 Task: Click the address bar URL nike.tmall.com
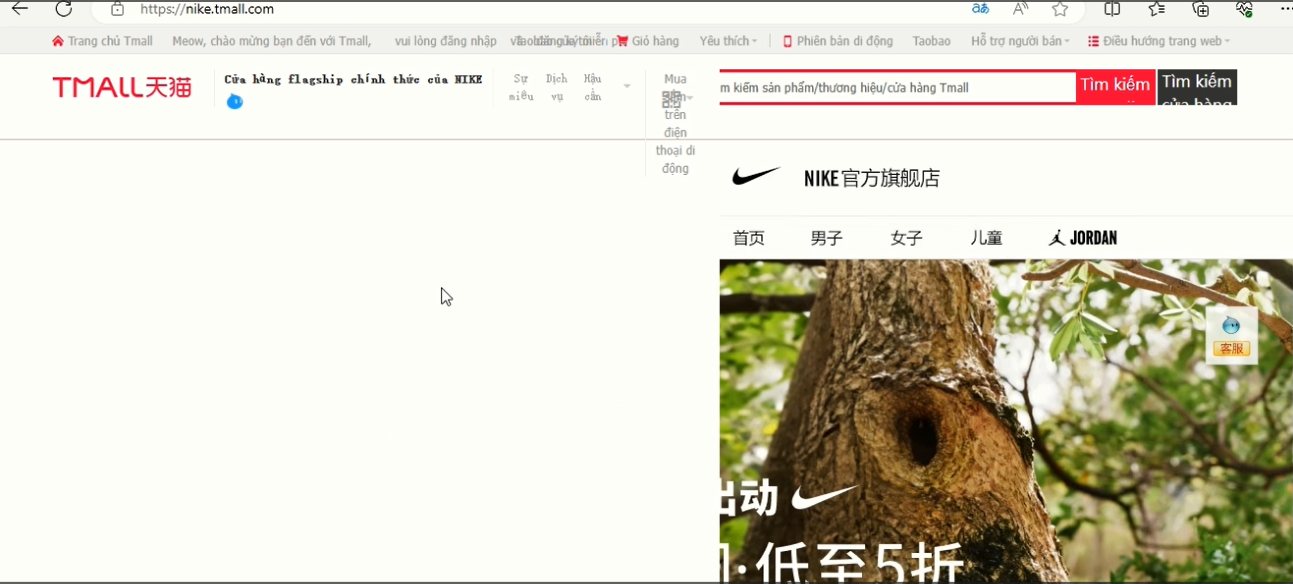pyautogui.click(x=207, y=9)
